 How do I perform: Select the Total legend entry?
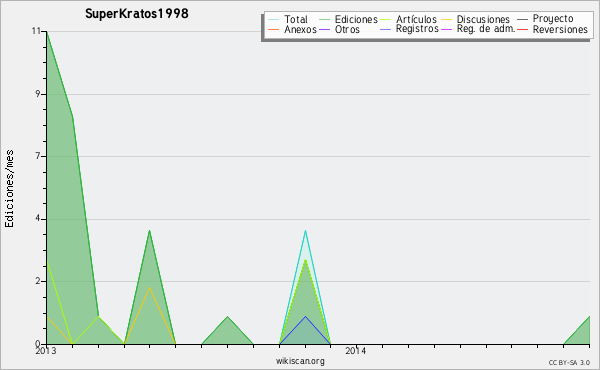295,19
